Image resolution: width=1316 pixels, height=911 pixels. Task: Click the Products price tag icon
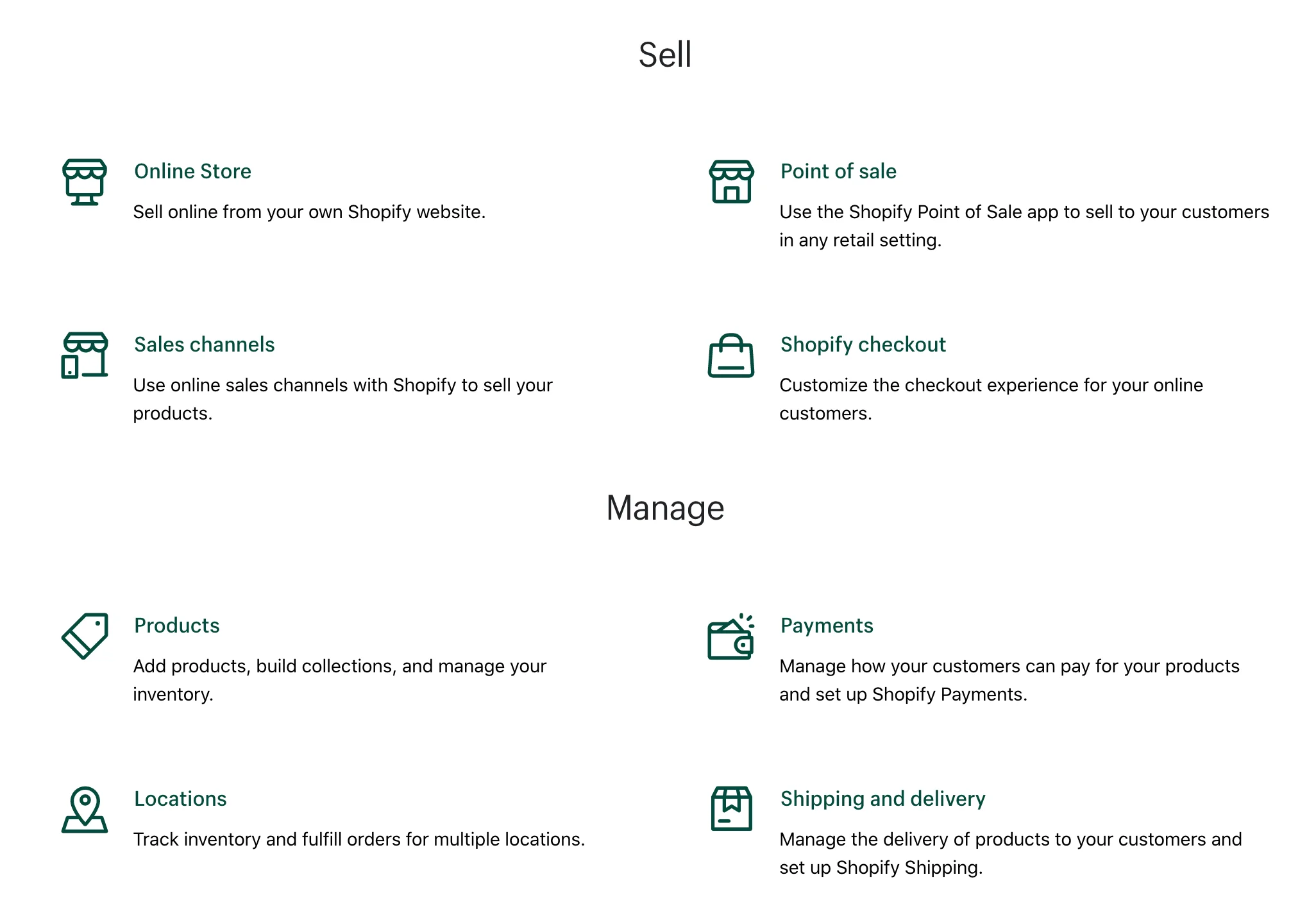pos(85,636)
